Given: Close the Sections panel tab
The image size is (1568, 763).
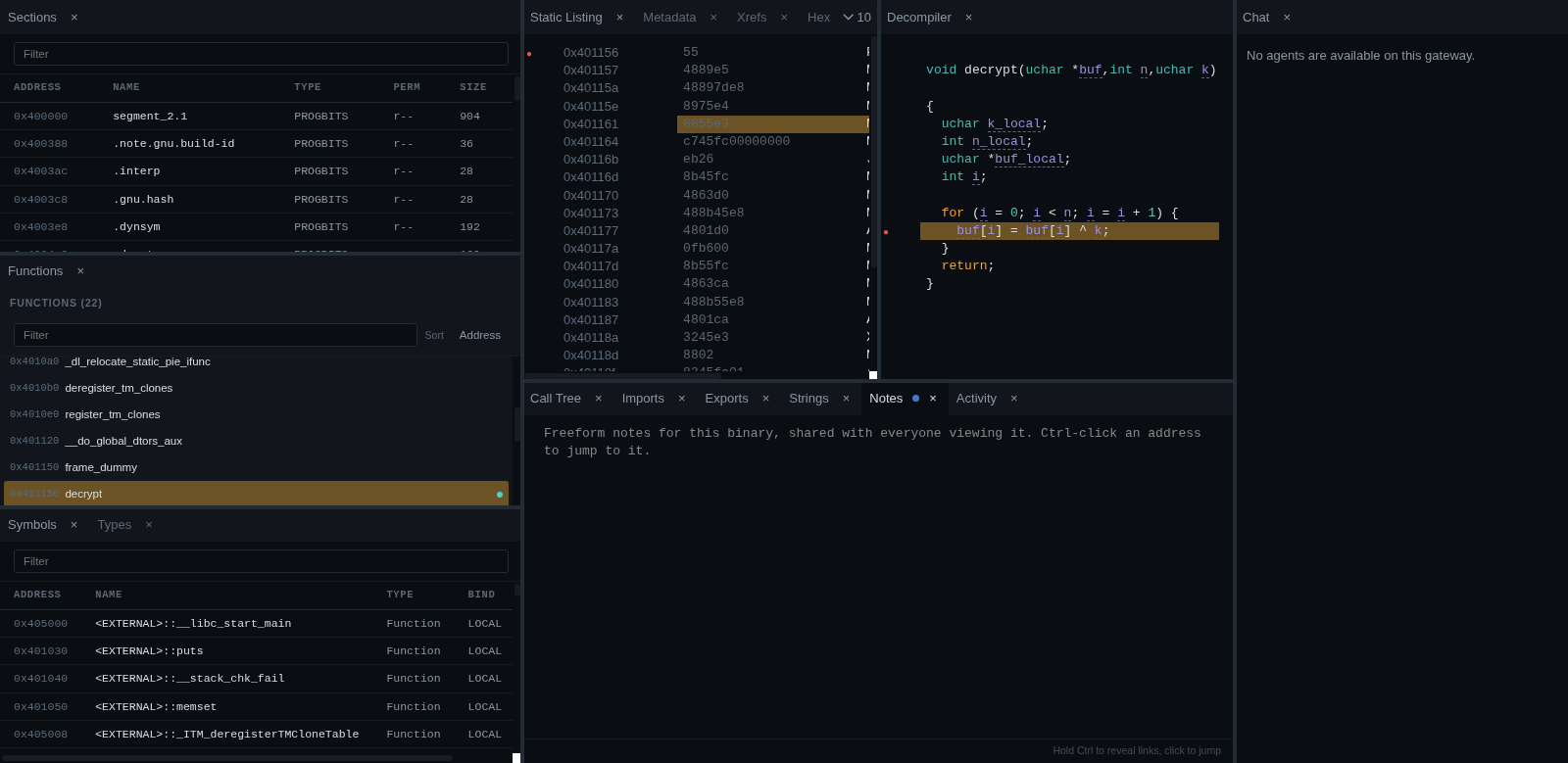Looking at the screenshot, I should point(73,18).
